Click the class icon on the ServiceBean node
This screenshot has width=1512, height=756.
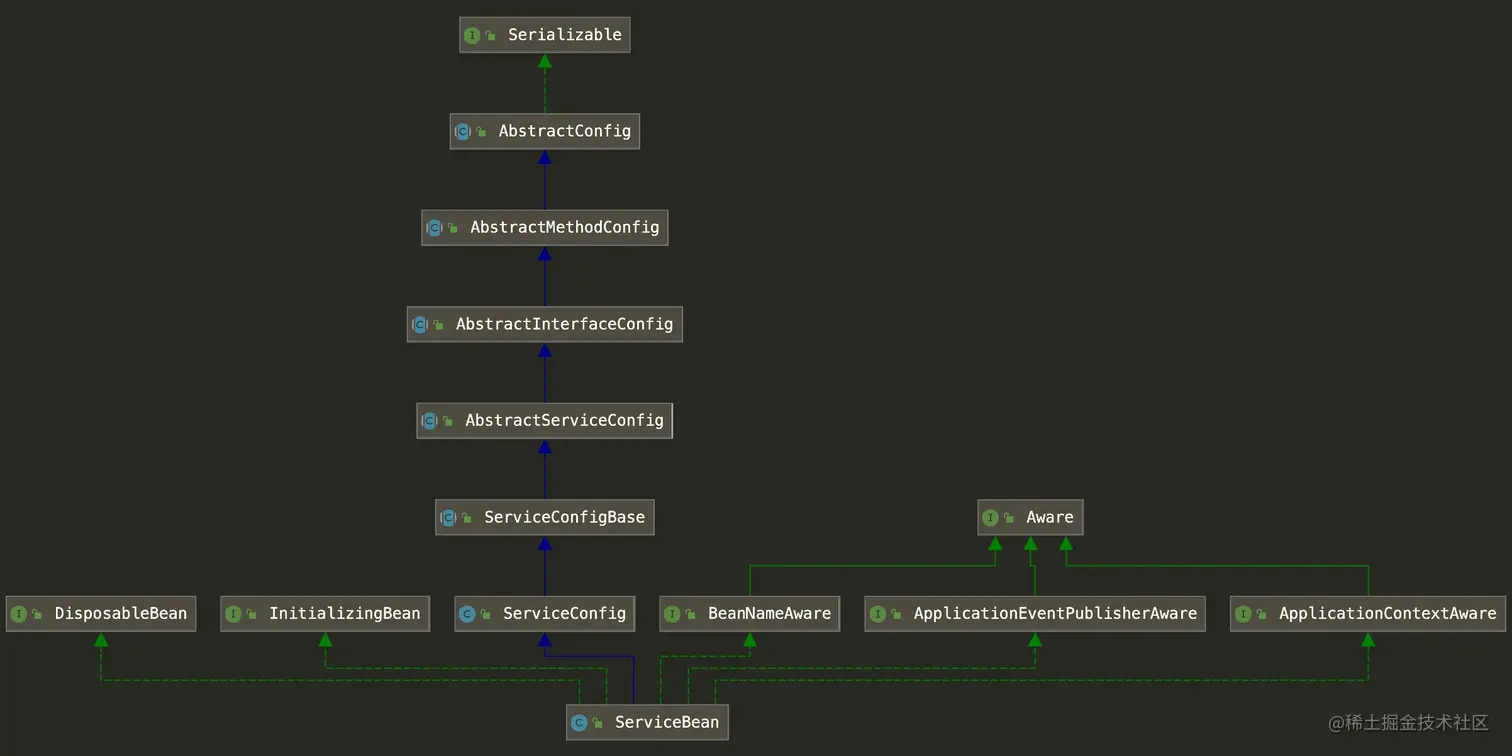(x=579, y=722)
